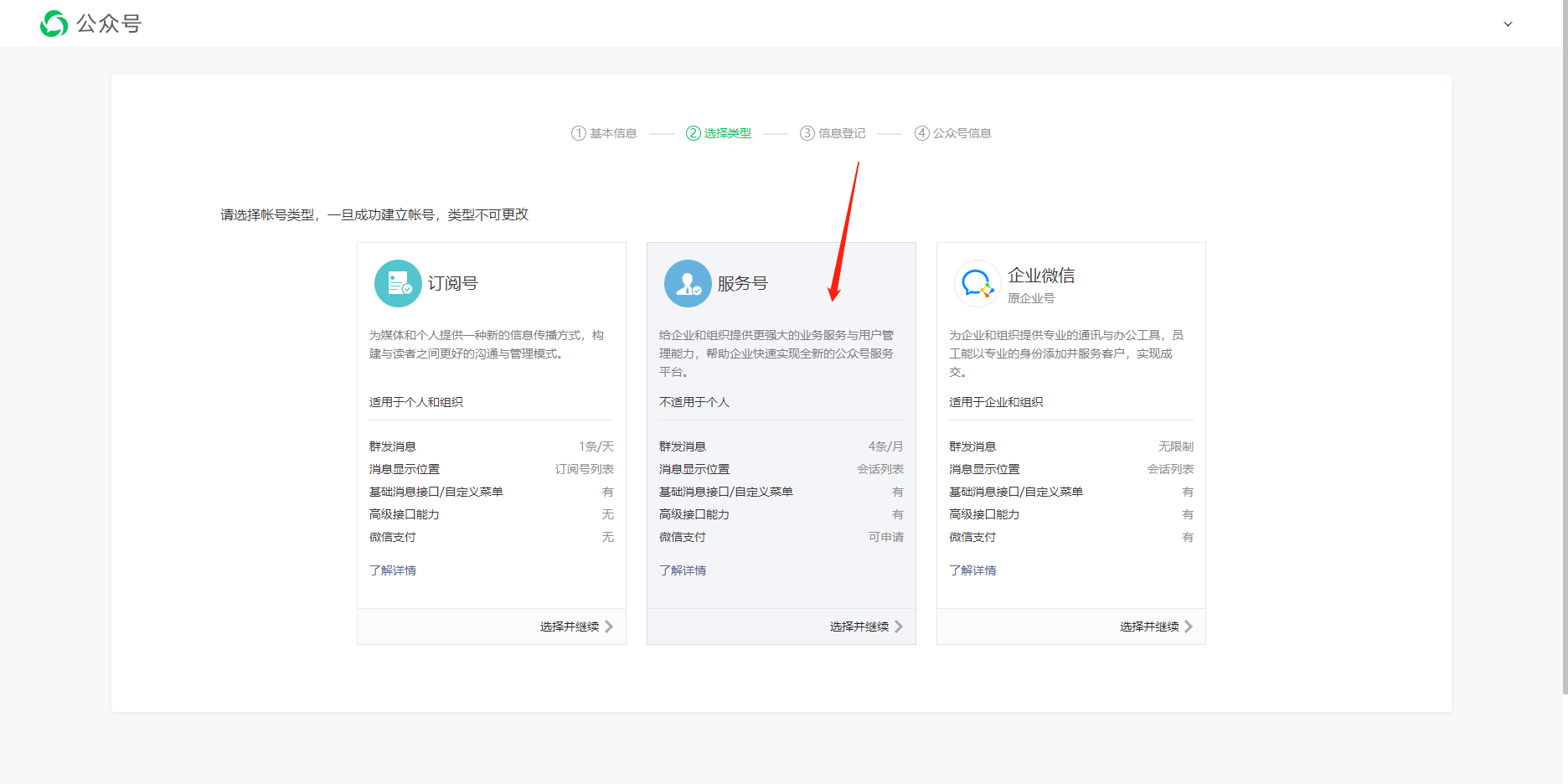
Task: Click the 1条/天 value in 订阅号 card
Action: coord(596,446)
